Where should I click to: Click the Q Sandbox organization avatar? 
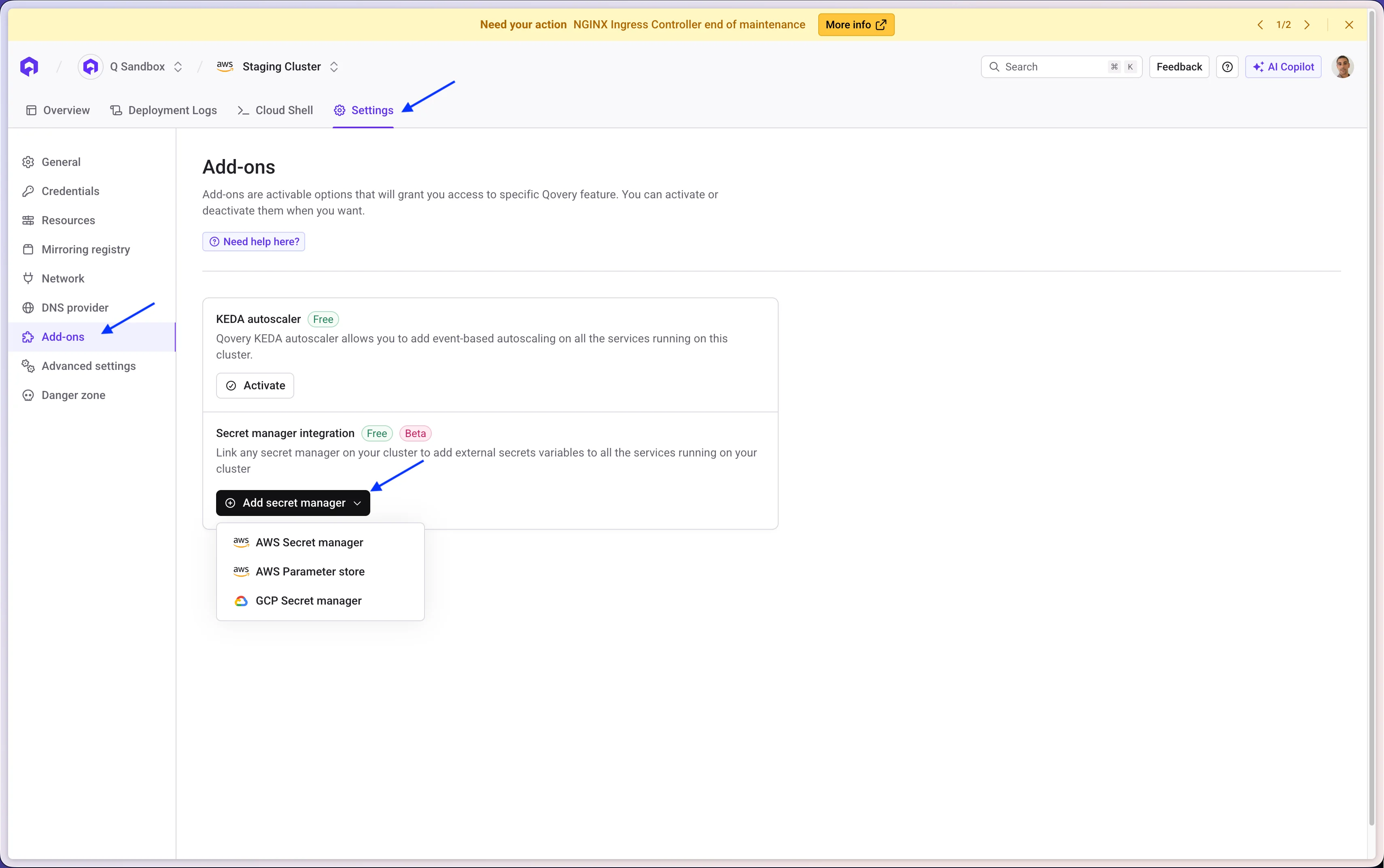(90, 67)
